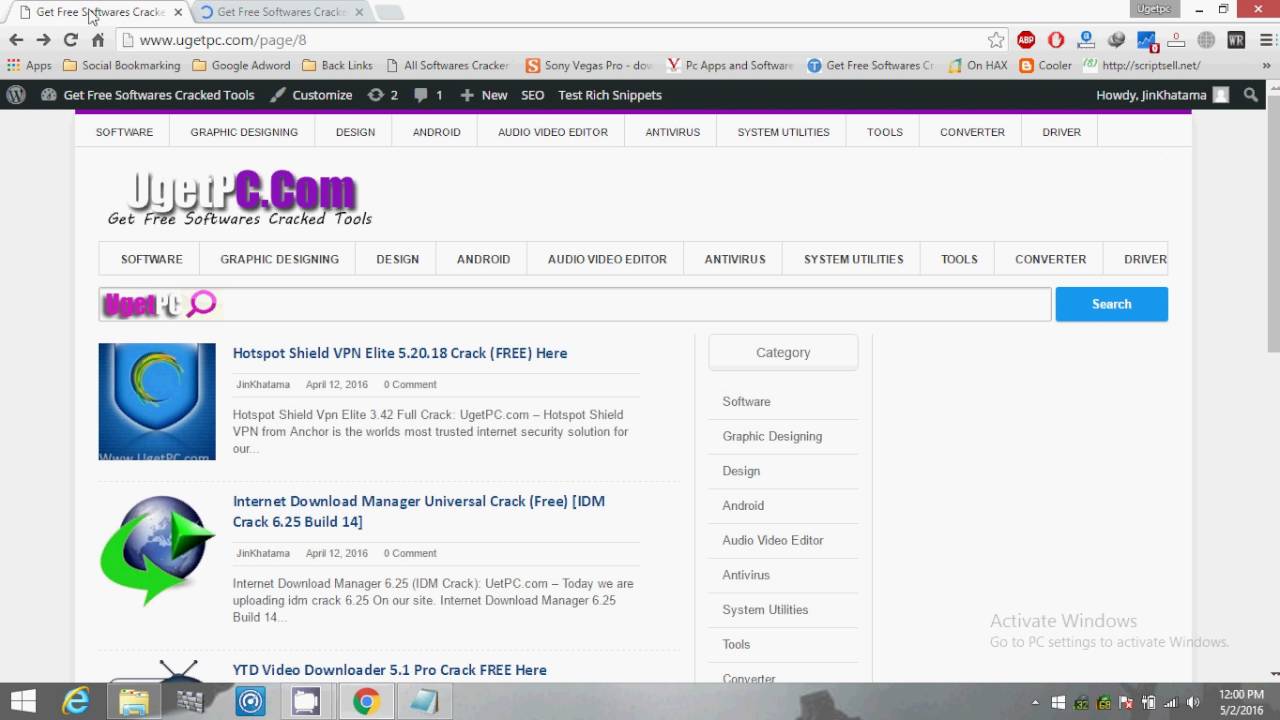Select System Utilities in the Category sidebar
The width and height of the screenshot is (1280, 720).
765,609
